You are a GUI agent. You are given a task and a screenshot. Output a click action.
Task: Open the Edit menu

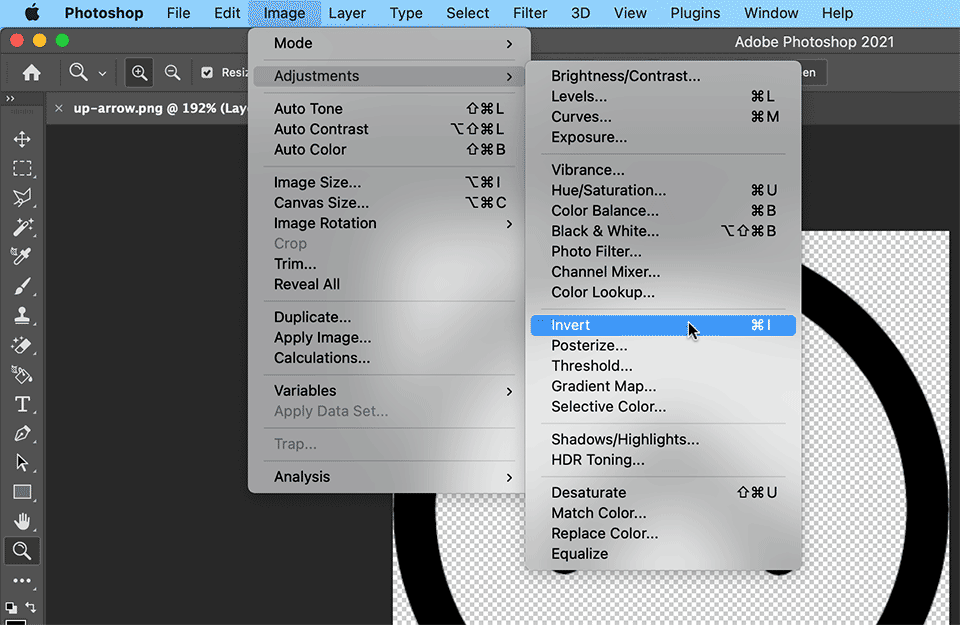click(227, 13)
